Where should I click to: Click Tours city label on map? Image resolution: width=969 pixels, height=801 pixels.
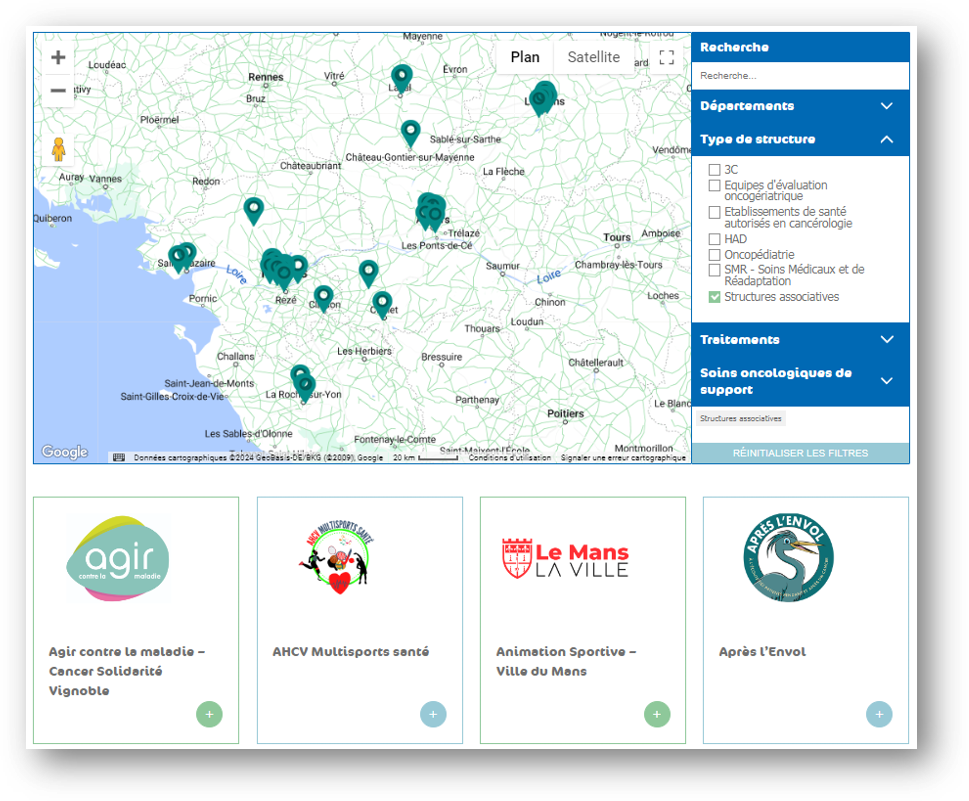point(617,237)
